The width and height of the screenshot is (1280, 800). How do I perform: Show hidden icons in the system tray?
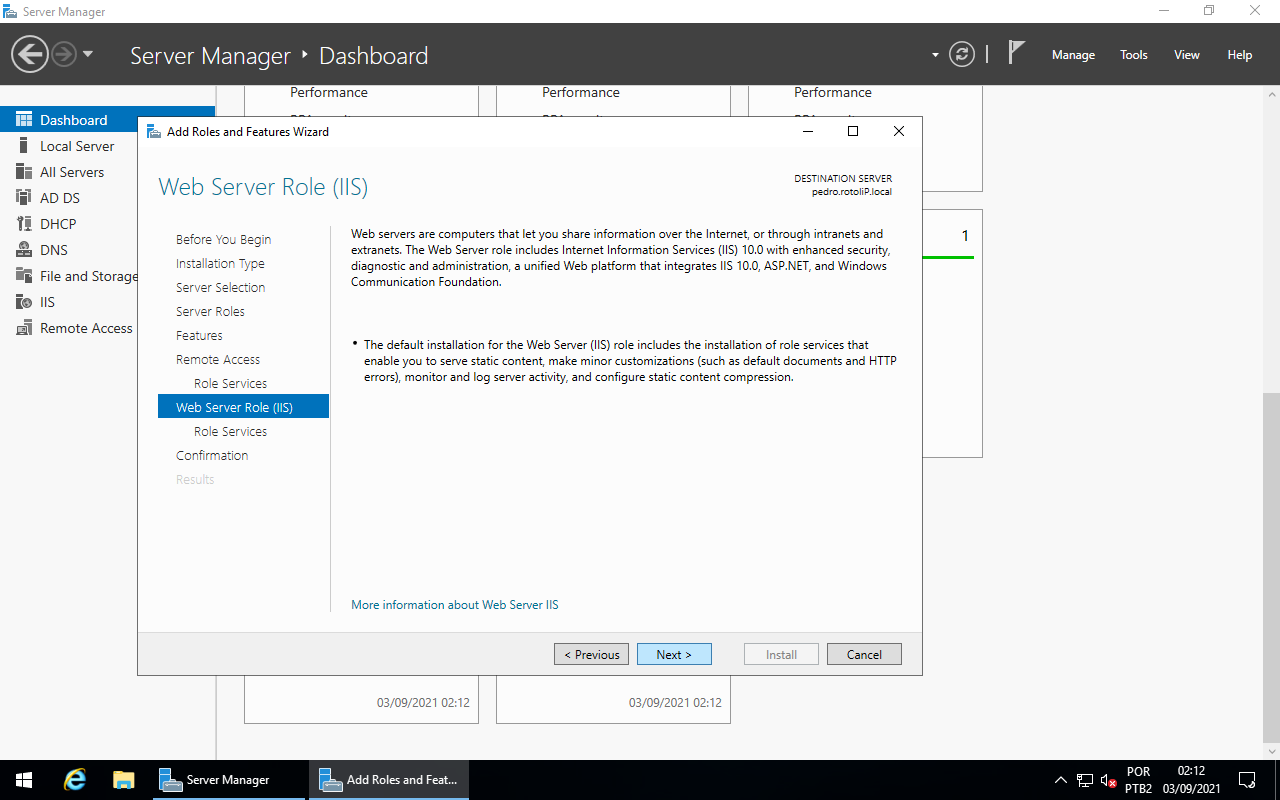[1060, 779]
